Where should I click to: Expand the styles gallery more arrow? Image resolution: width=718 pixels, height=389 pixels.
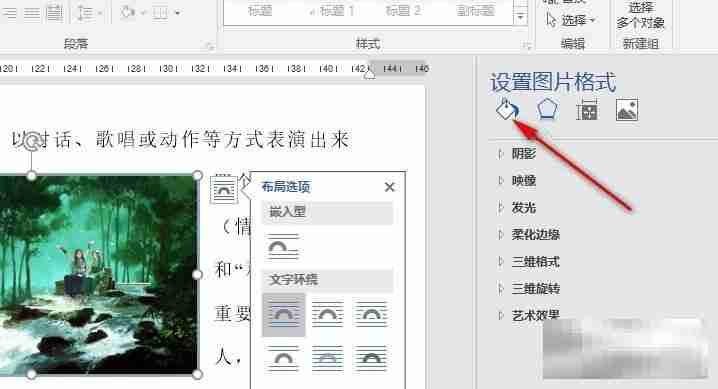520,18
